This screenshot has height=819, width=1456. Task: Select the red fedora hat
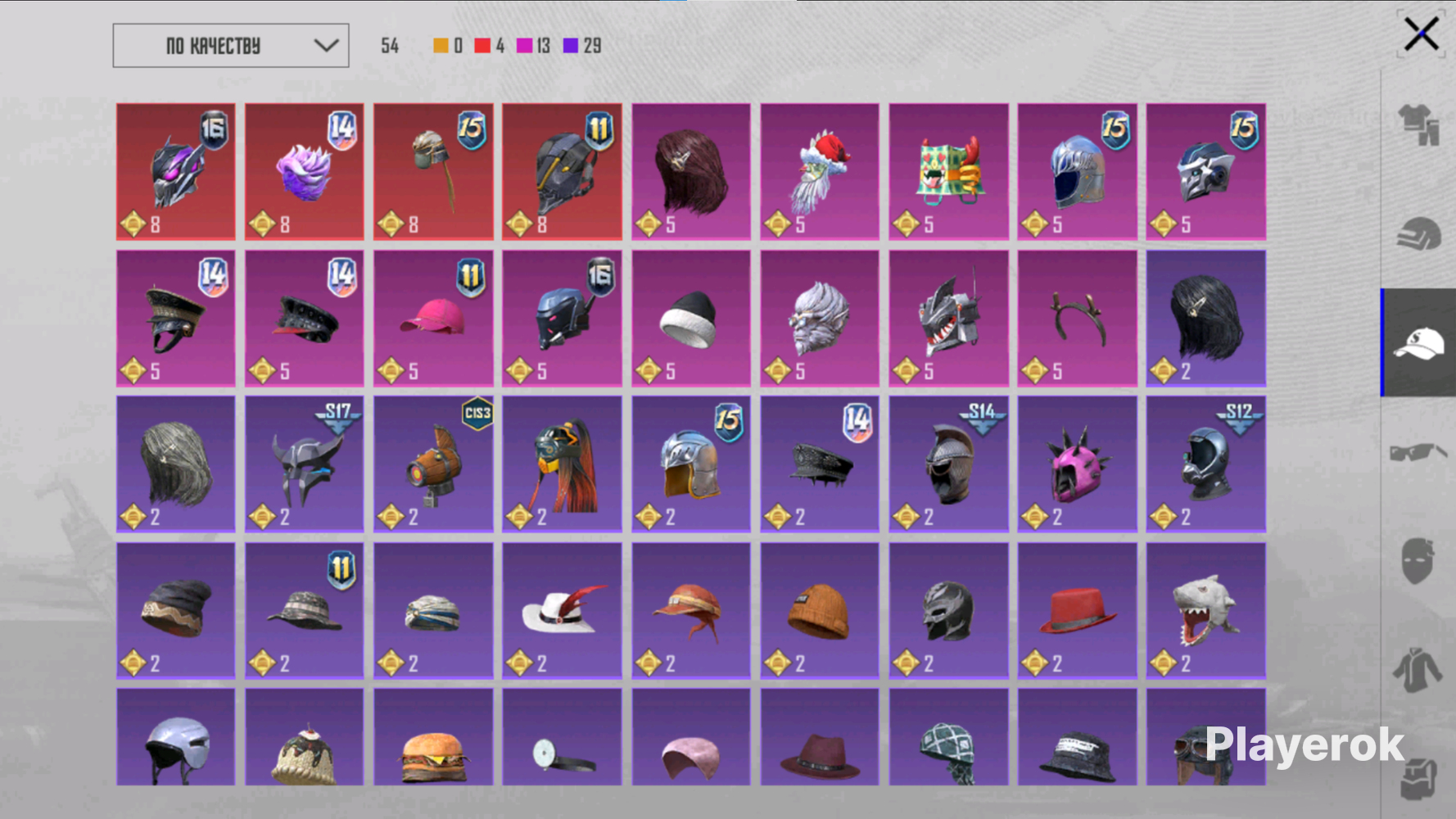(x=1077, y=610)
